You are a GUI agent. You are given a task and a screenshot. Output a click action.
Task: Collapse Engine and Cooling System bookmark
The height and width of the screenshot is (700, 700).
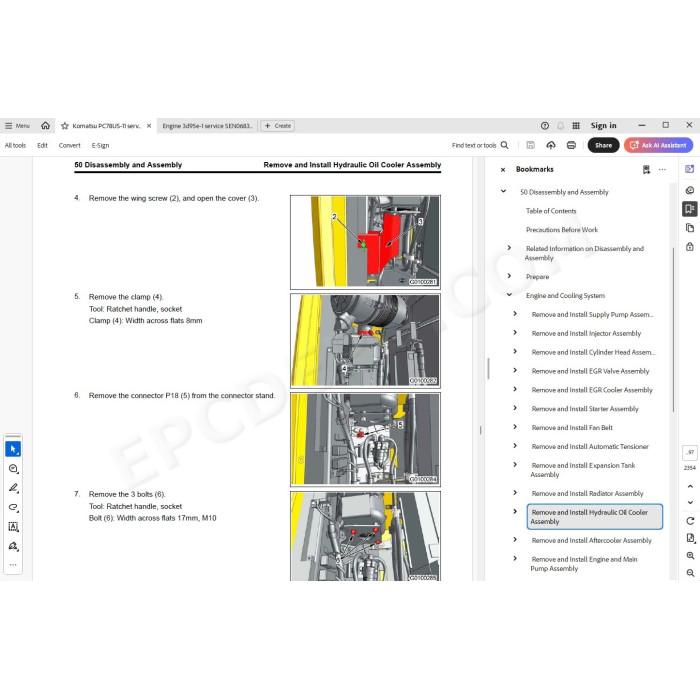tap(509, 295)
